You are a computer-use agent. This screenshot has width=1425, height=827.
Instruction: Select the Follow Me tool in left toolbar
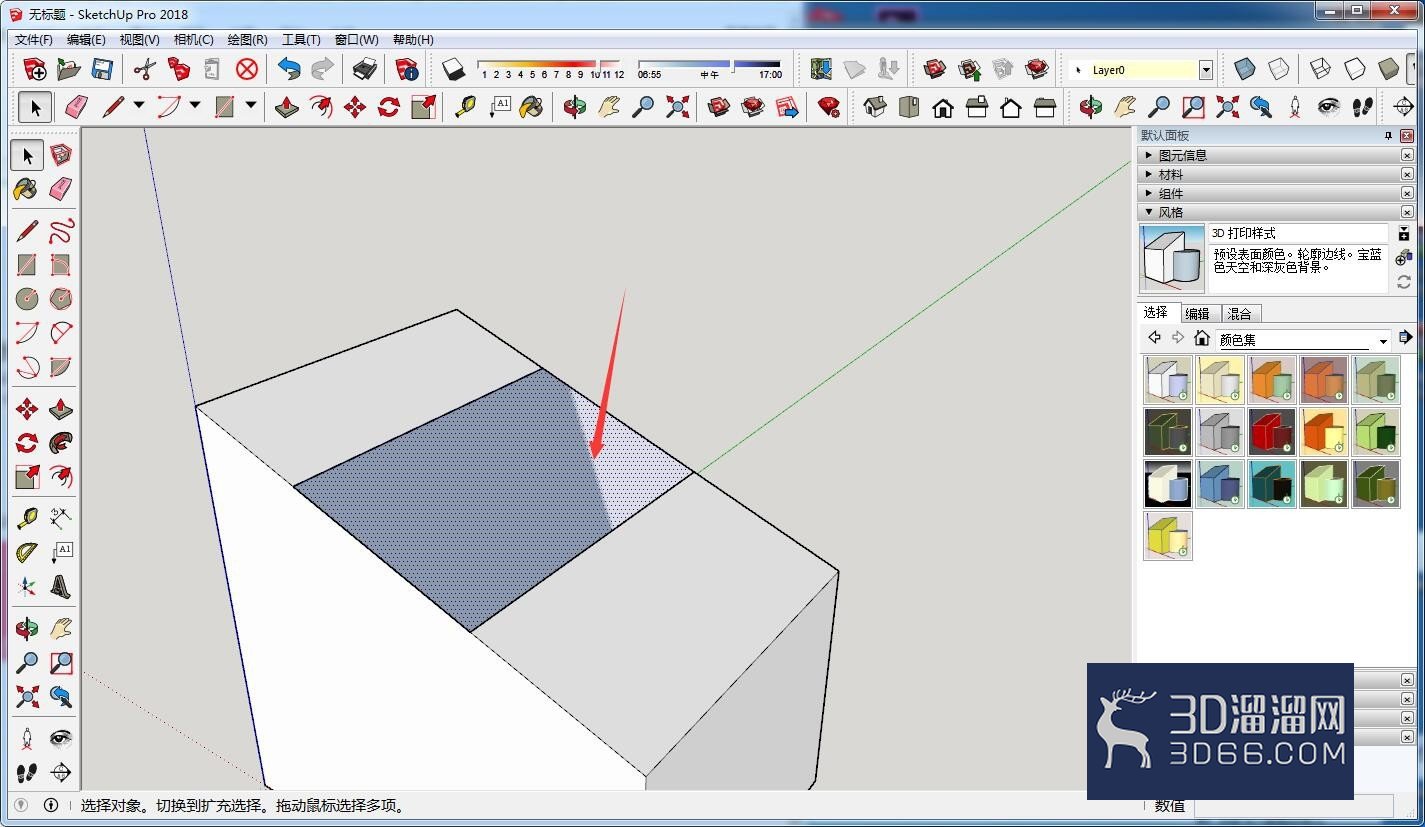(x=61, y=442)
